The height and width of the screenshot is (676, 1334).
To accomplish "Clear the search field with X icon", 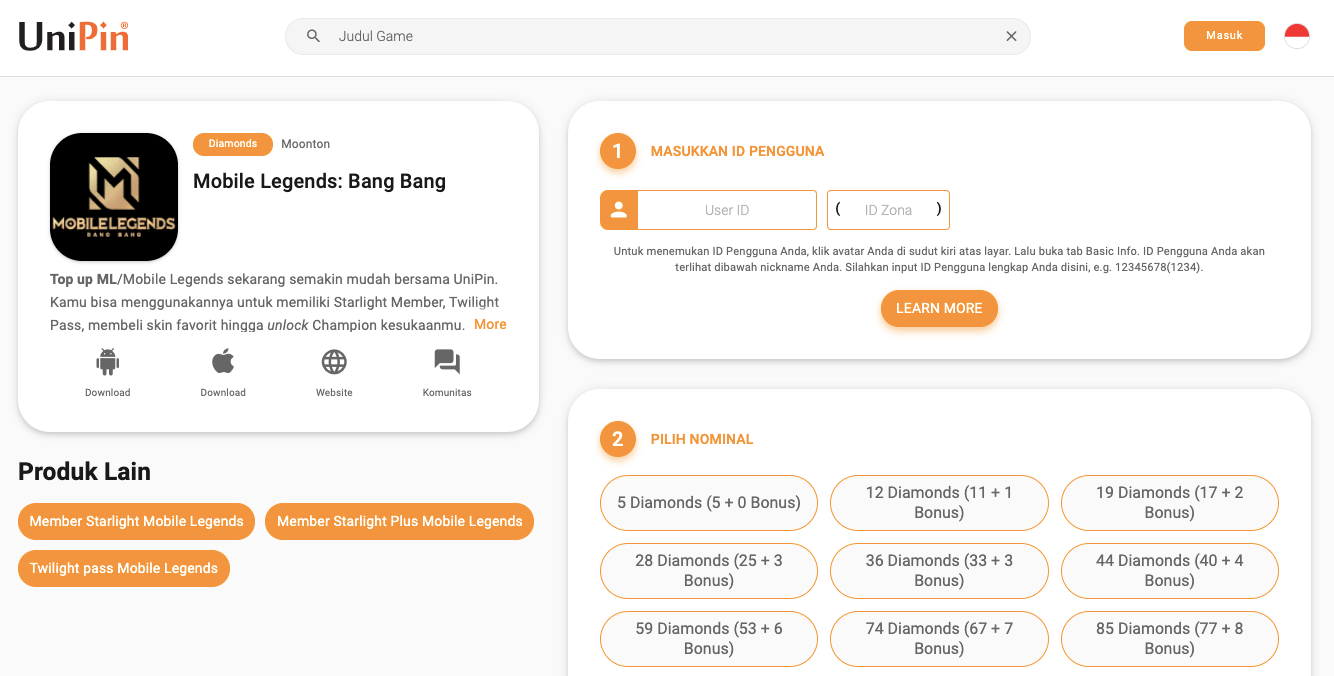I will coord(1011,36).
